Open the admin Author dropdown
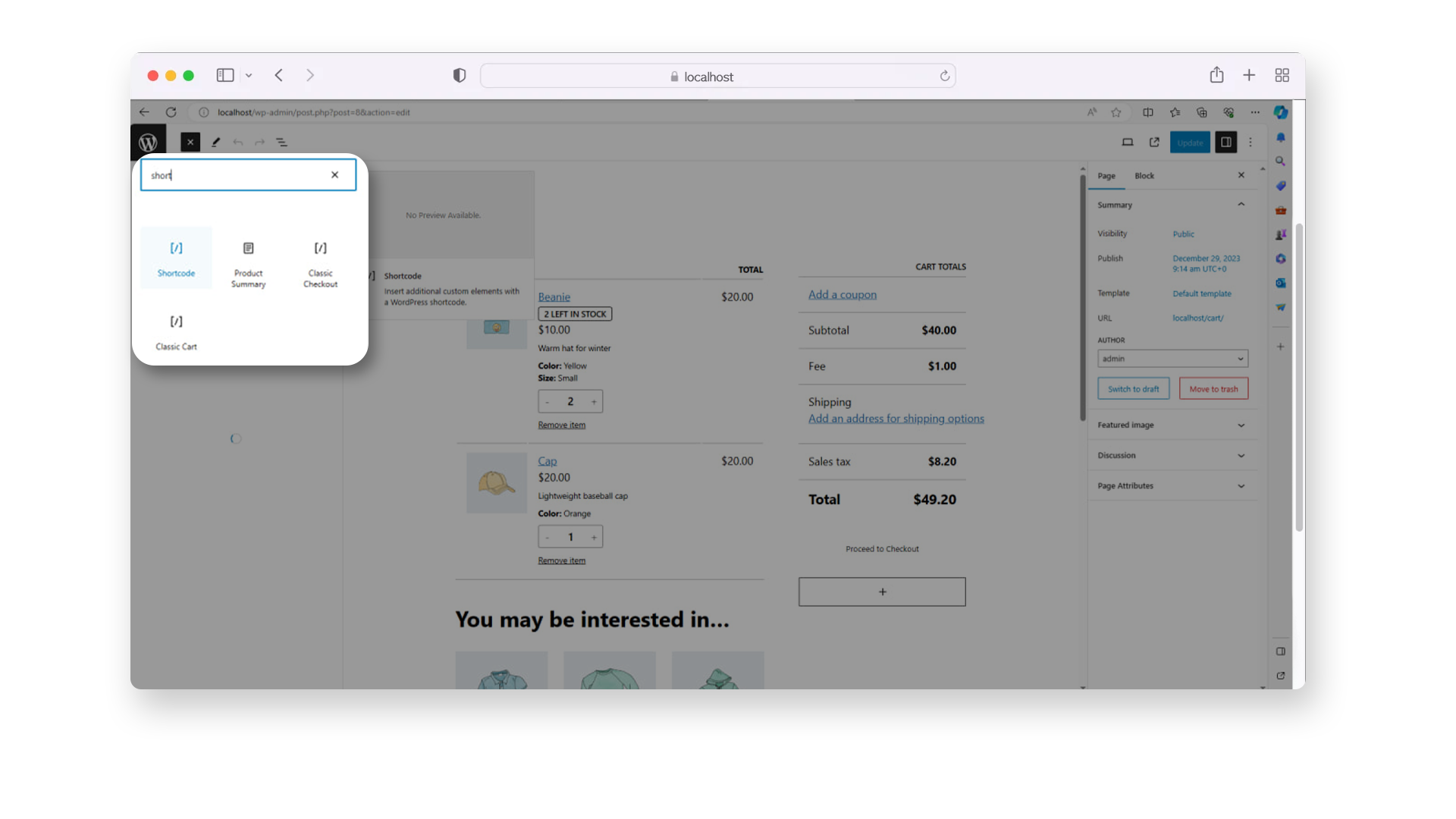1456x819 pixels. click(x=1172, y=358)
